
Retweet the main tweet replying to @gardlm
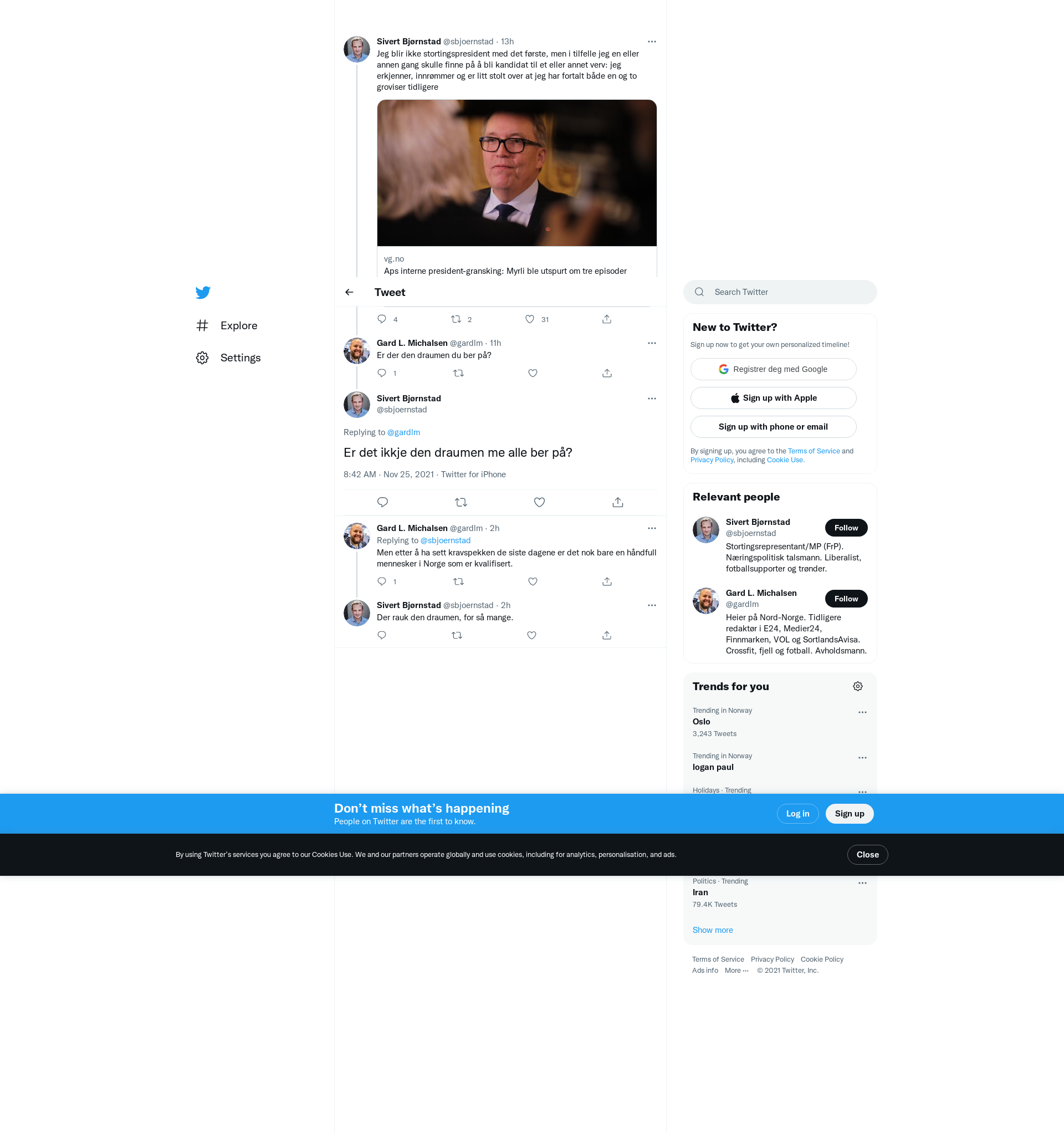[x=461, y=502]
